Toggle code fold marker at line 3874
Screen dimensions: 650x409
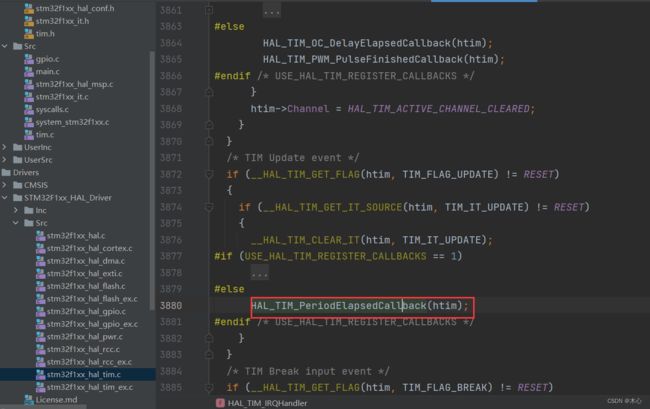pos(209,207)
